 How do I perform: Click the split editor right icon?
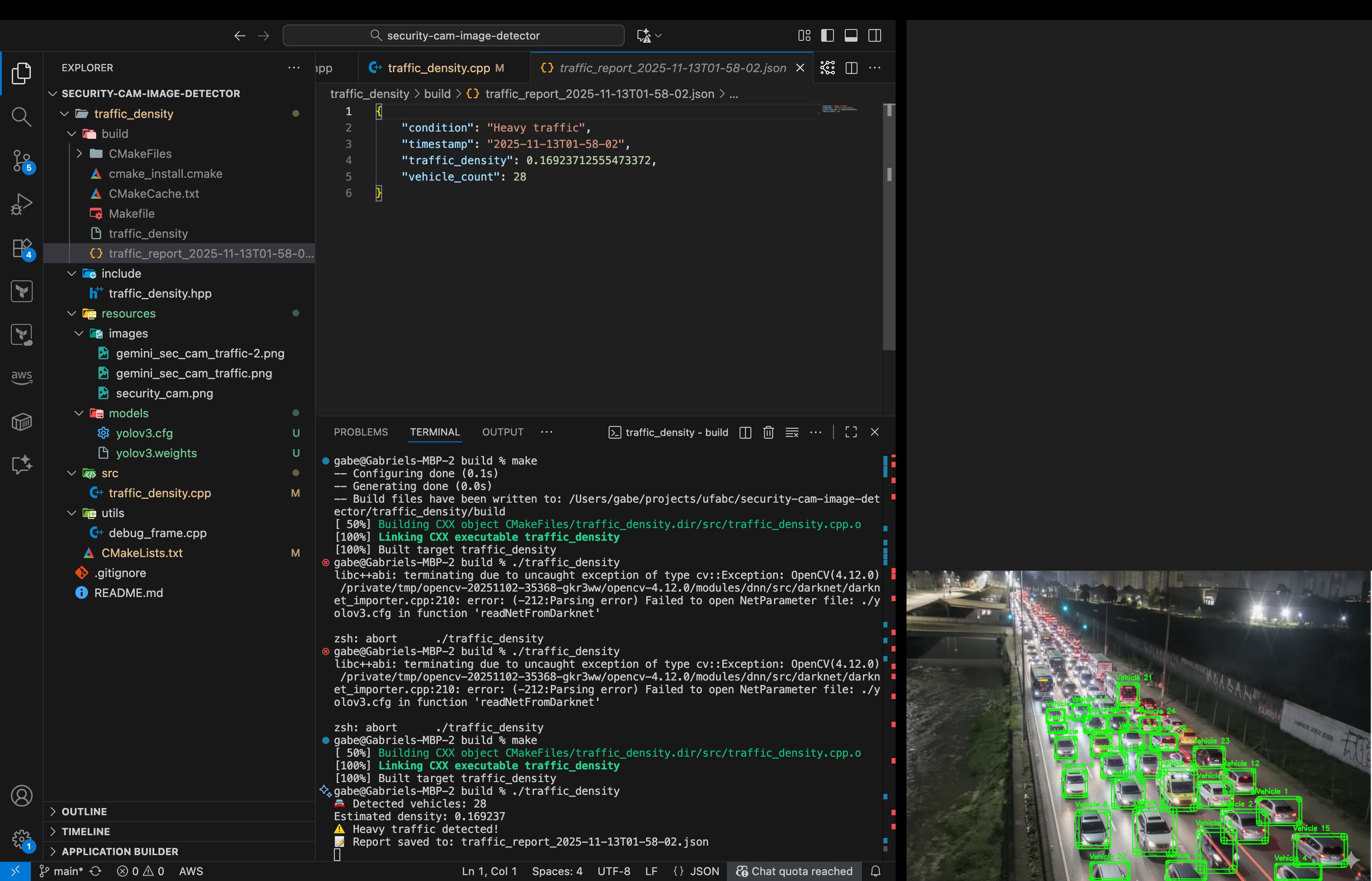(x=851, y=68)
